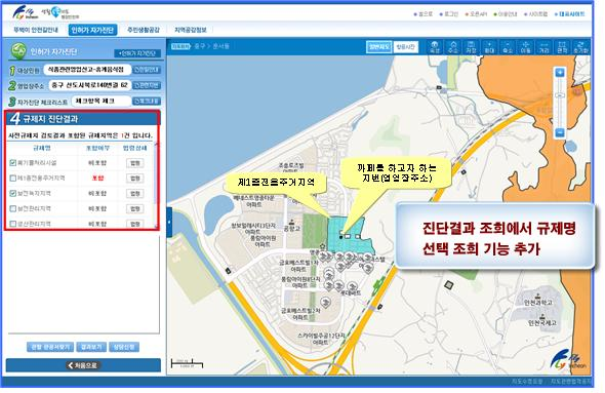Viewport: 605px width, 393px height.
Task: Click the 초기화 reset map icon
Action: point(580,47)
